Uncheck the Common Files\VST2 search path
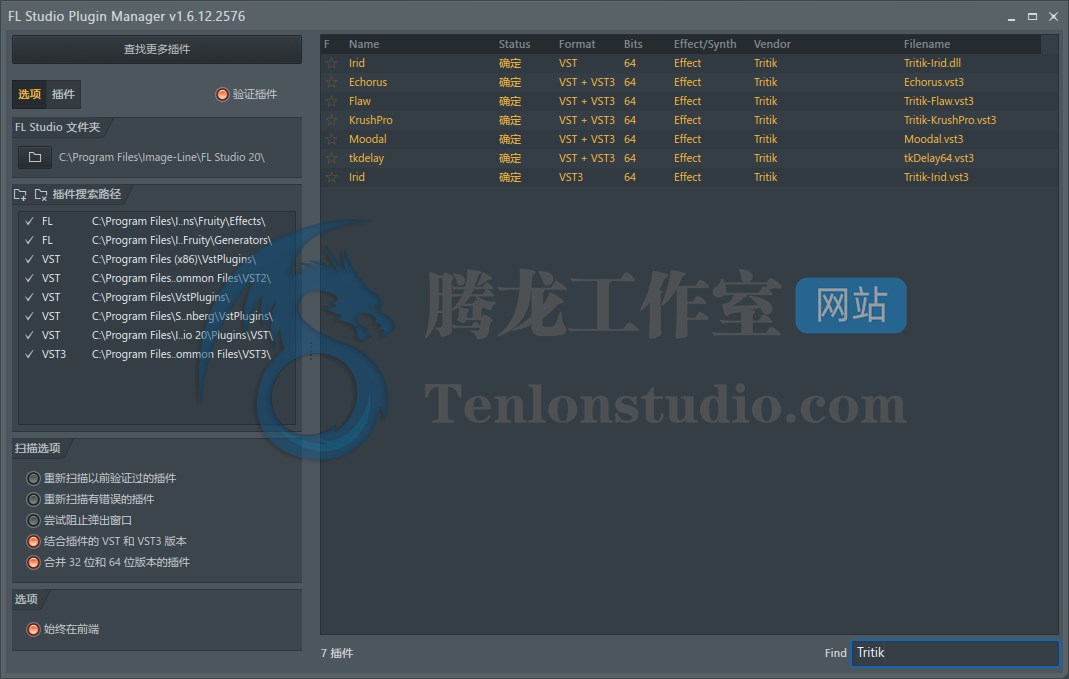 pos(29,279)
